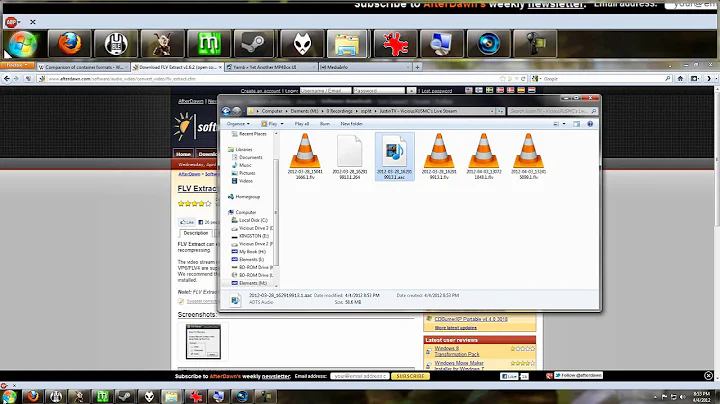Refresh the Explorer address bar location
This screenshot has width=720, height=404.
pyautogui.click(x=501, y=111)
